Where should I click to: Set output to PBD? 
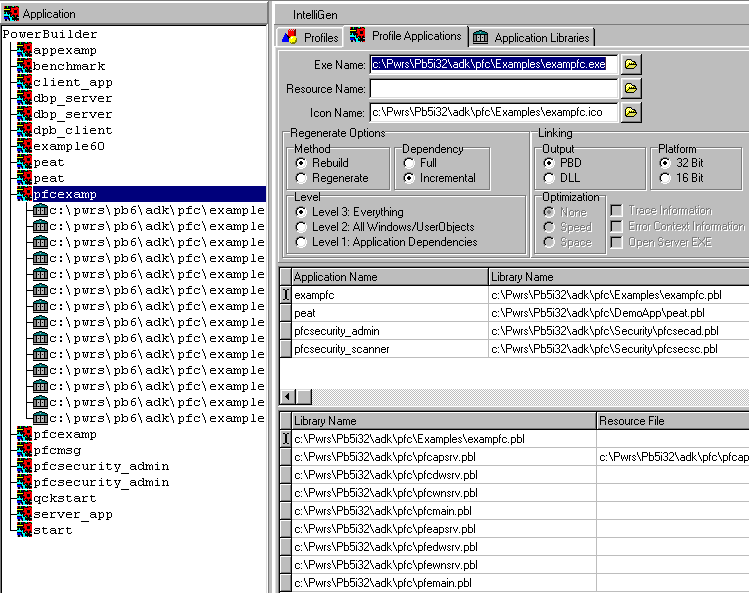549,163
